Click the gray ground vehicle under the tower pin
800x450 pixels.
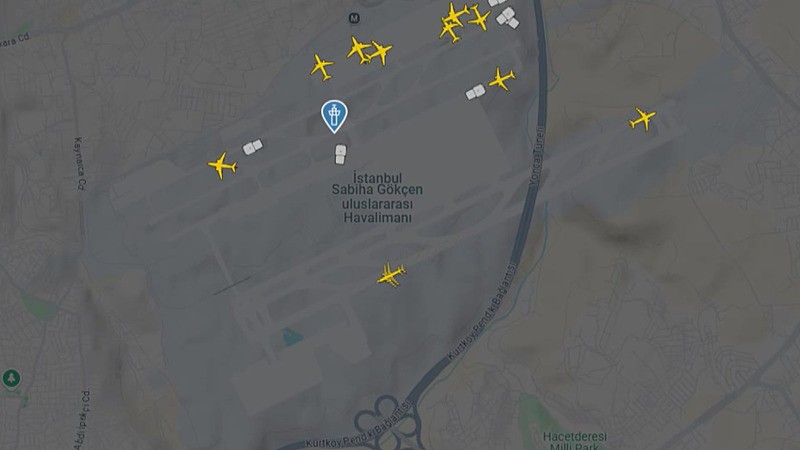pyautogui.click(x=341, y=155)
